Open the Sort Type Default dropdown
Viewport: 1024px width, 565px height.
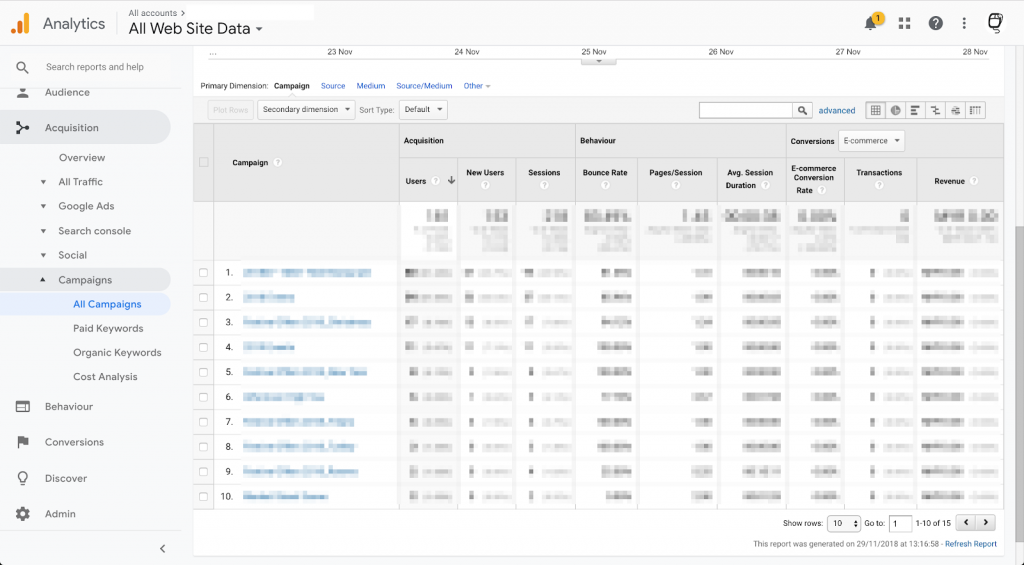click(423, 110)
